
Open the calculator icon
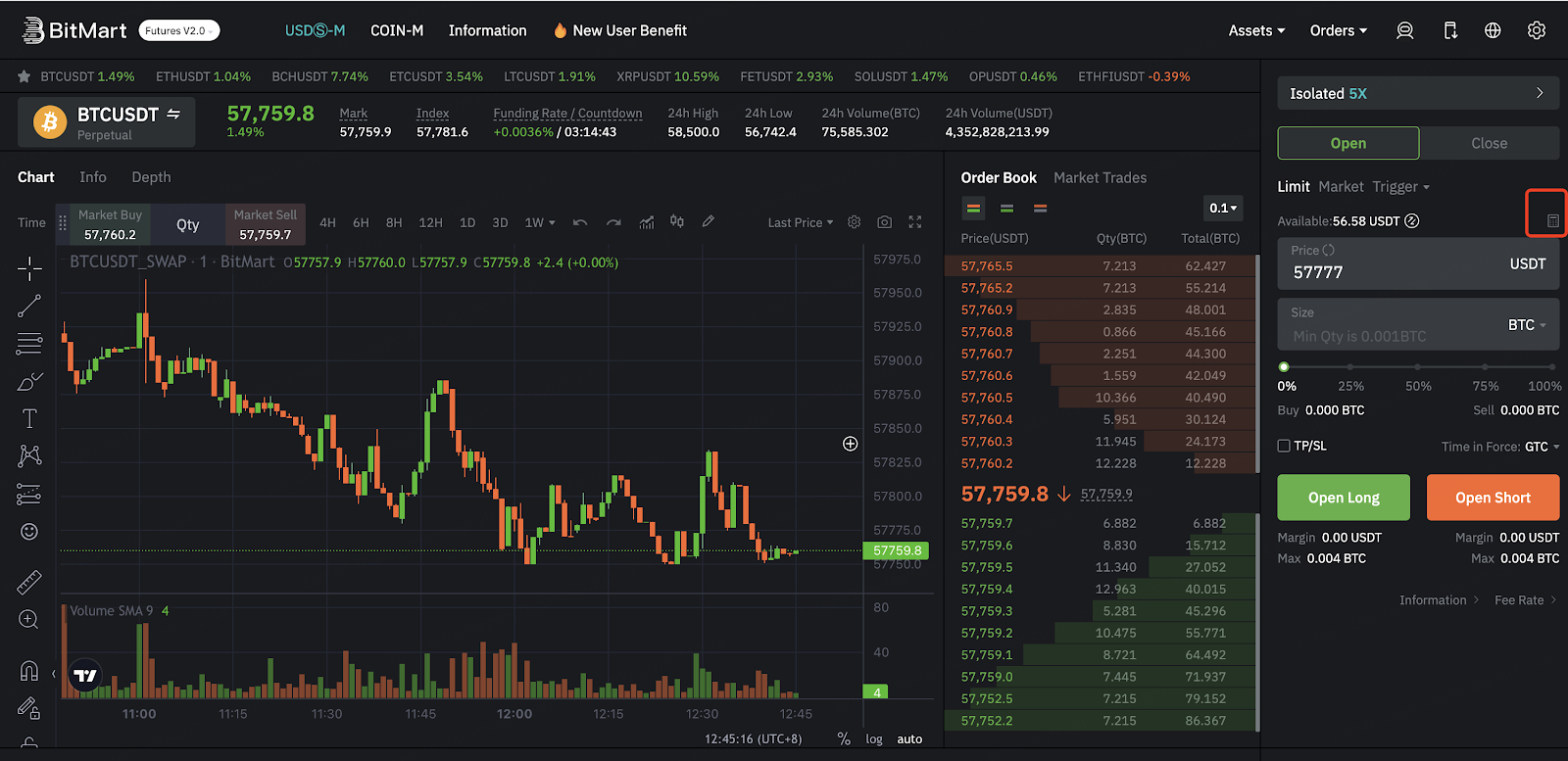pos(1553,221)
